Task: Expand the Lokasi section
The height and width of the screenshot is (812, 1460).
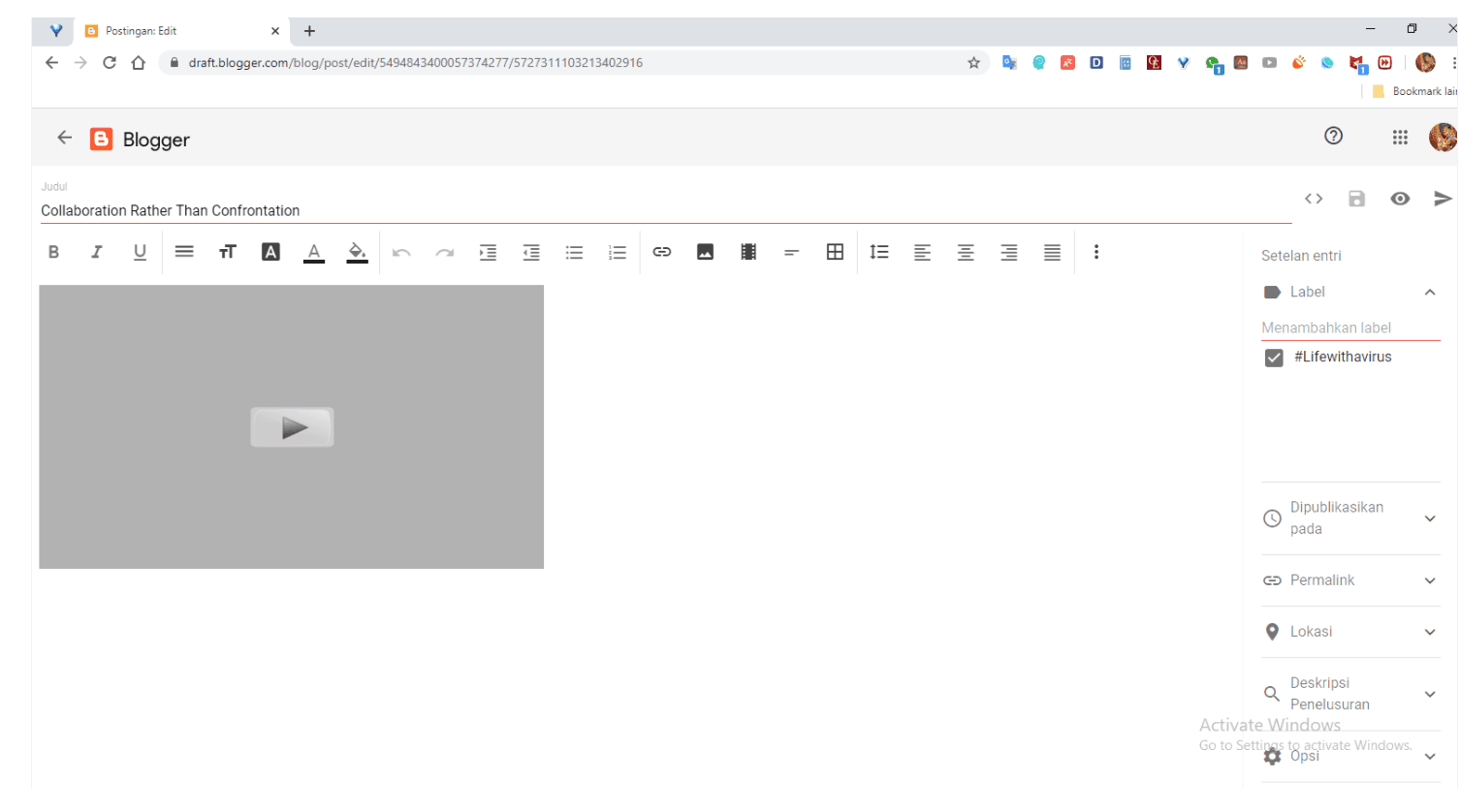Action: [1429, 632]
